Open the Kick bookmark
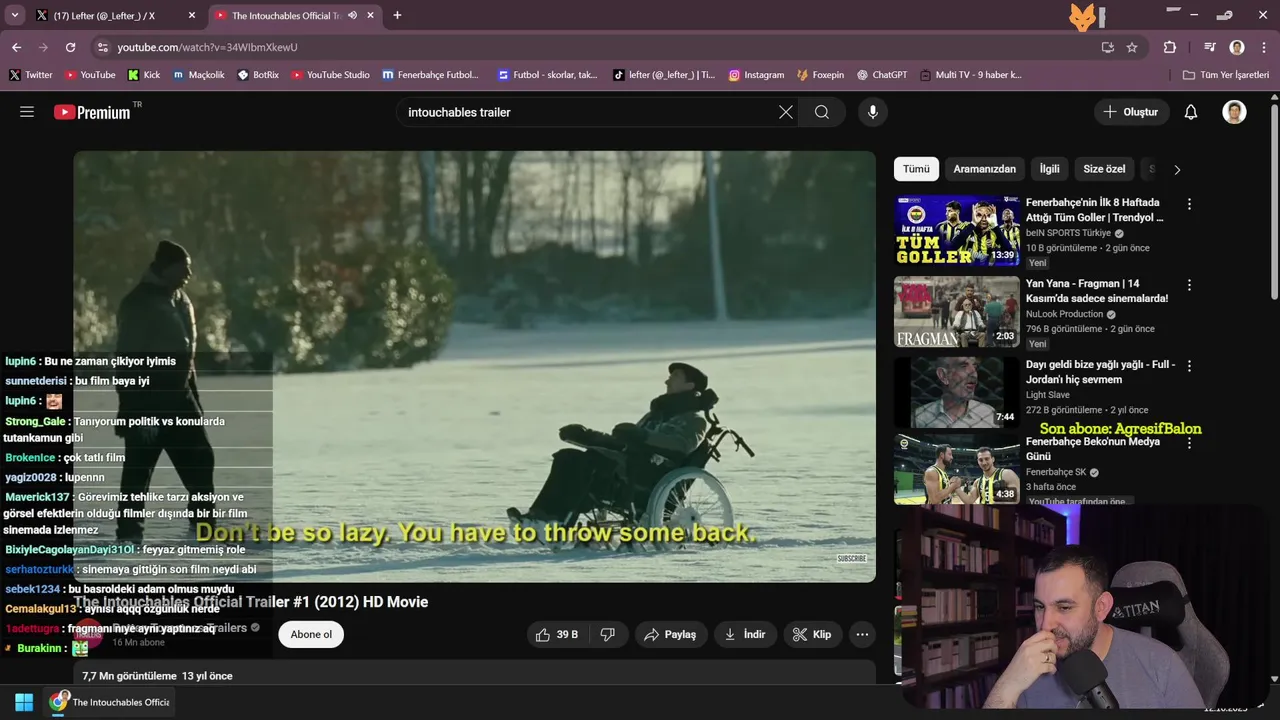The height and width of the screenshot is (720, 1280). (144, 75)
